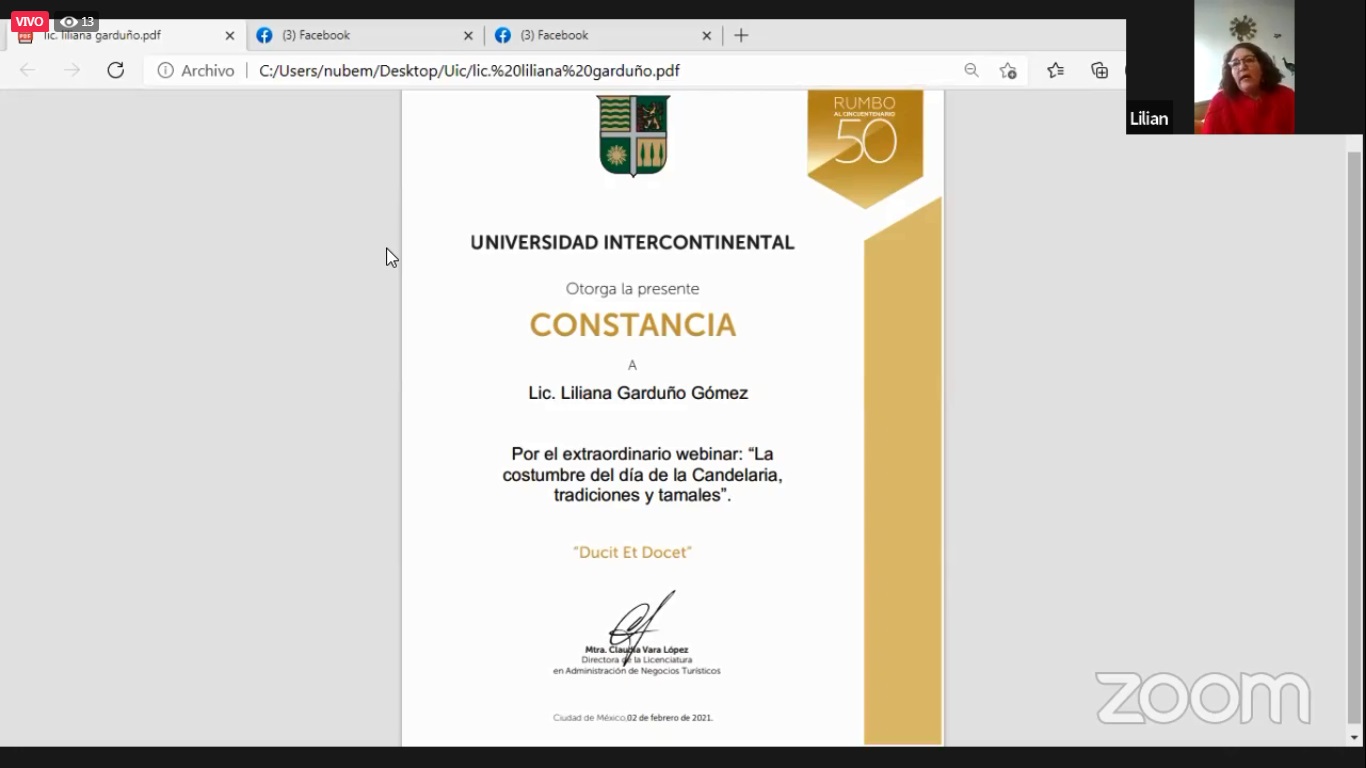Select the speaker's webcam video thumbnail
Viewport: 1366px width, 768px height.
1244,67
